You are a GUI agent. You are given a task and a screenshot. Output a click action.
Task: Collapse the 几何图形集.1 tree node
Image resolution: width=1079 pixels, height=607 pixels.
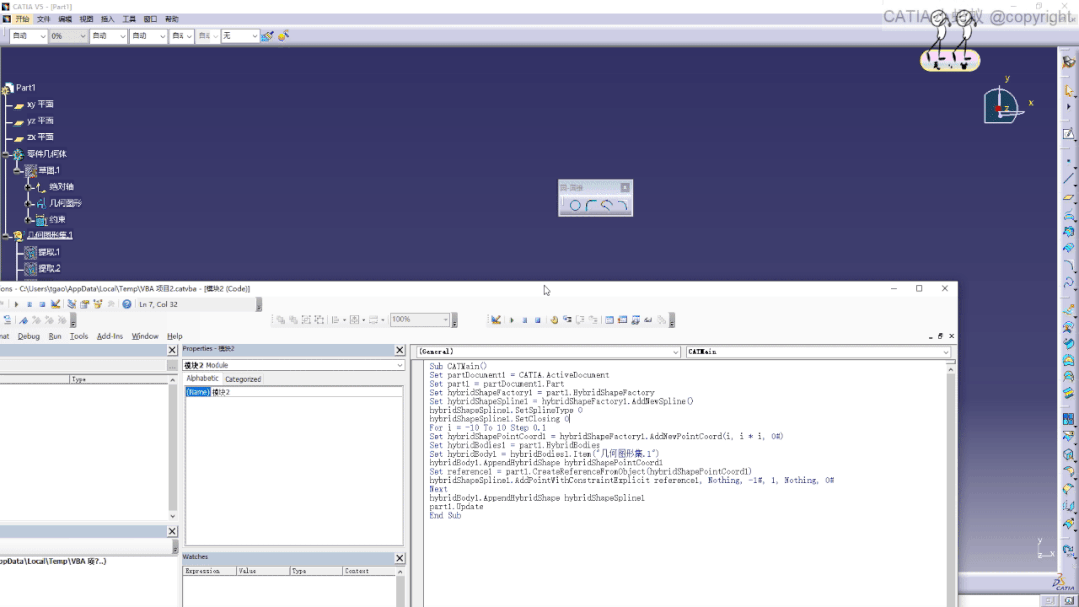[x=6, y=235]
